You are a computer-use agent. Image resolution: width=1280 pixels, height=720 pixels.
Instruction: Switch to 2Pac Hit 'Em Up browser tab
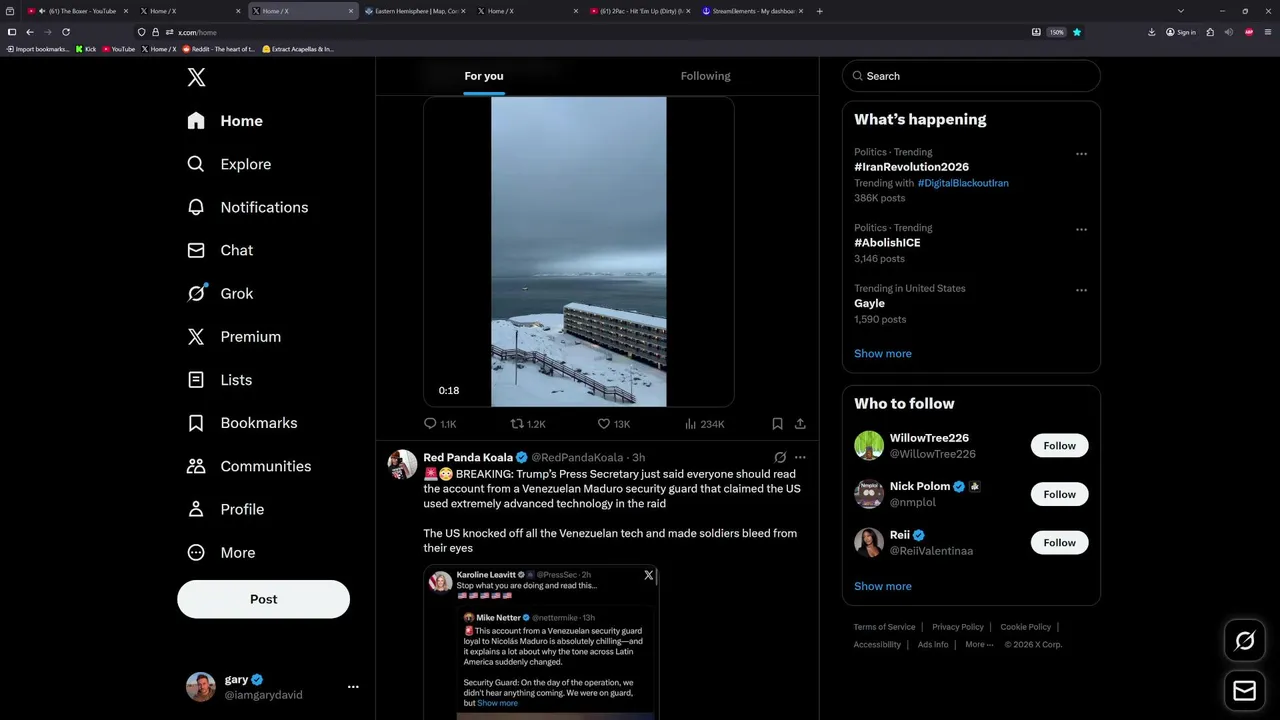pyautogui.click(x=640, y=11)
